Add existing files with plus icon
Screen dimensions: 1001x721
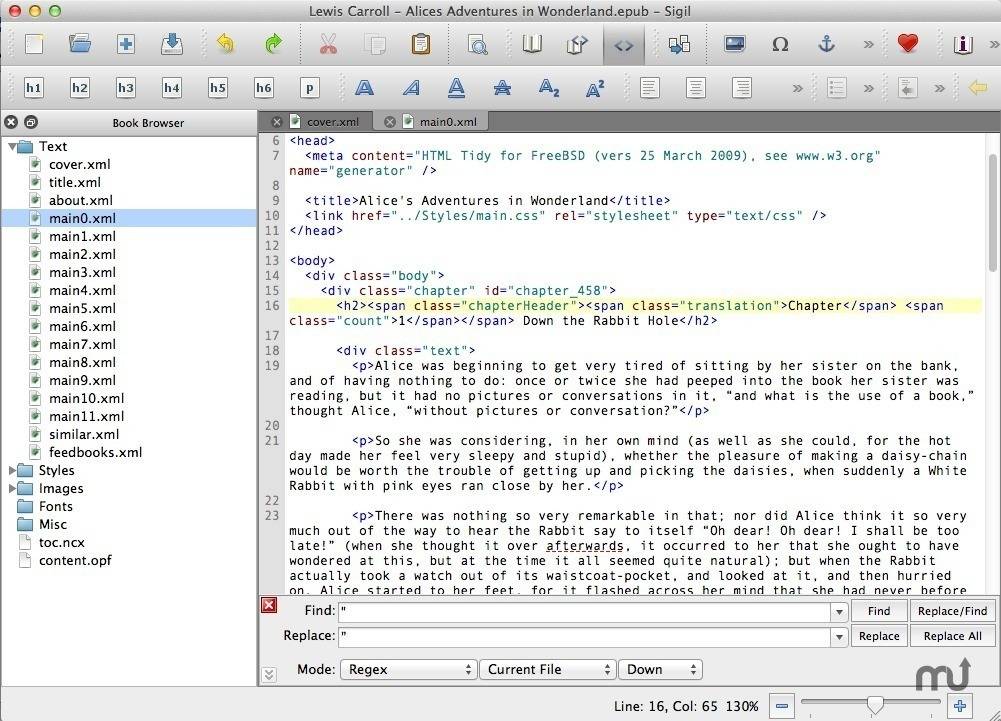126,44
